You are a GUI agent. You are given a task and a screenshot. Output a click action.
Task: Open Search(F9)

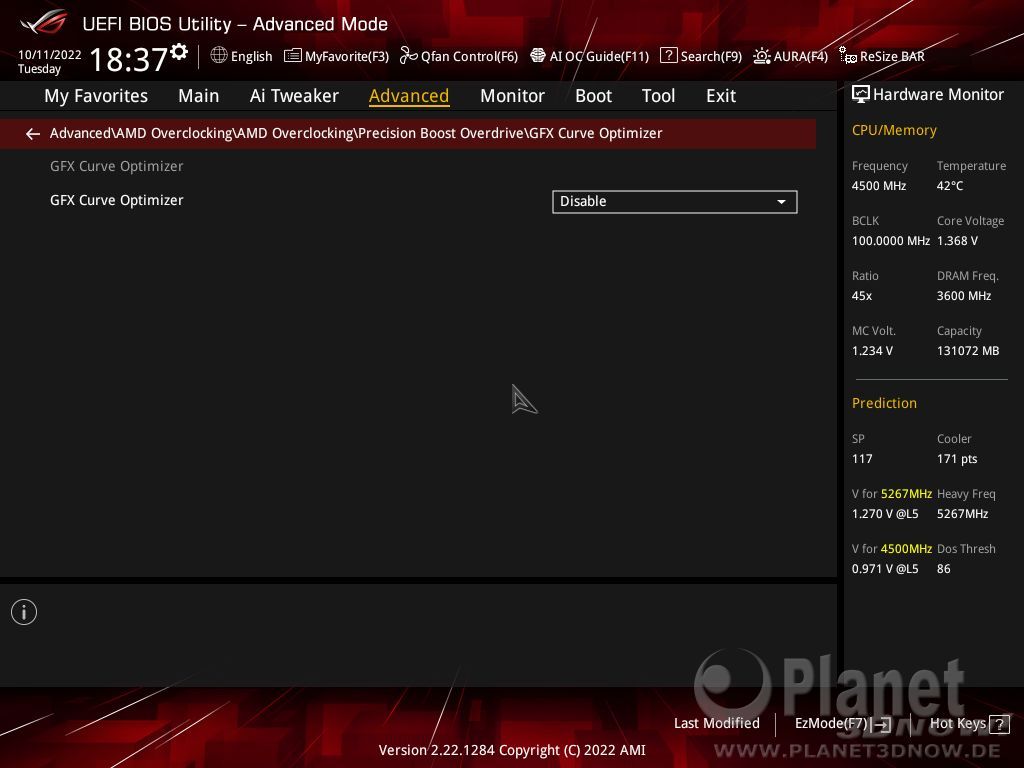[701, 56]
